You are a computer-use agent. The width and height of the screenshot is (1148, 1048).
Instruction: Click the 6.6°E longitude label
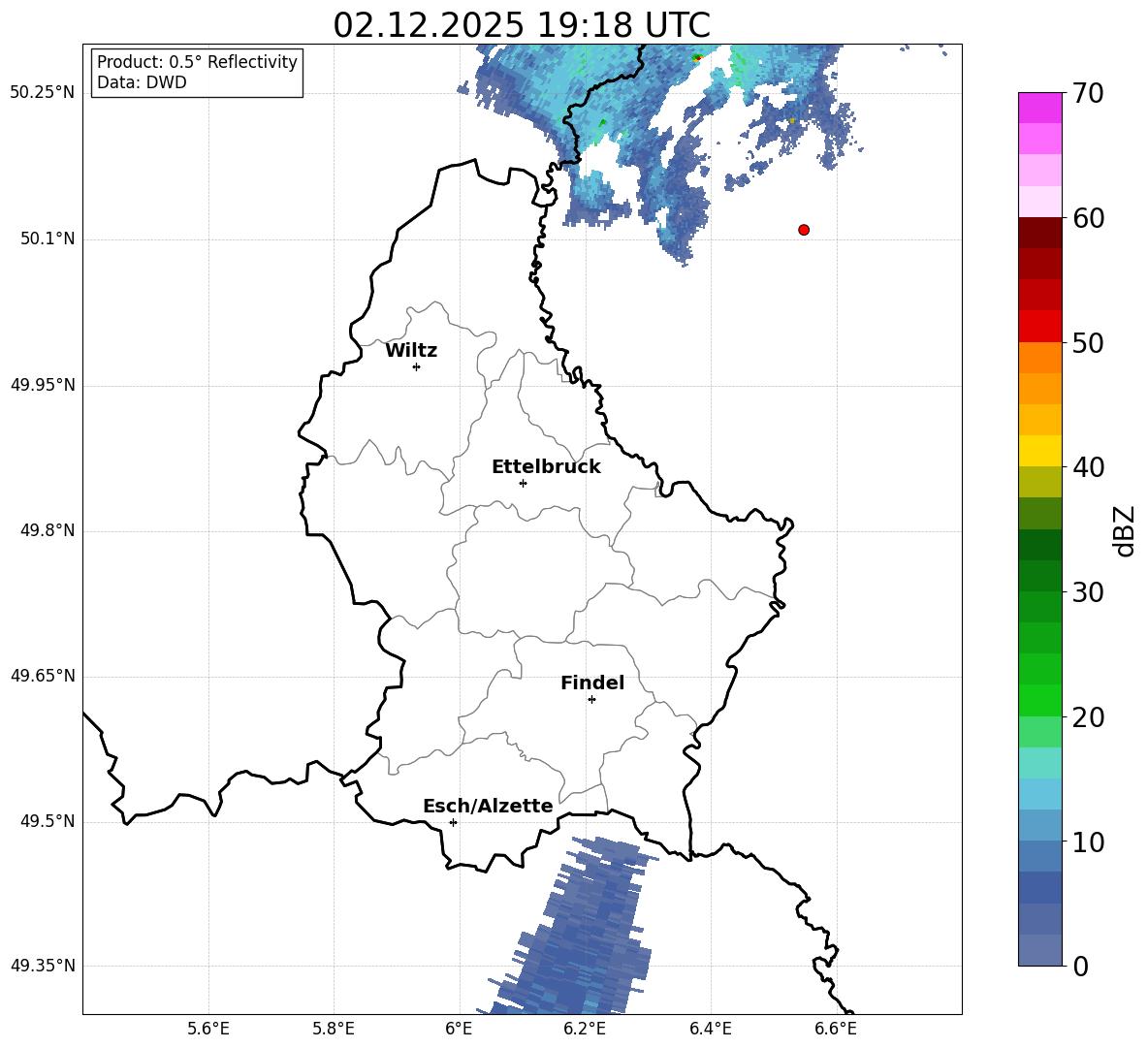pos(836,1029)
